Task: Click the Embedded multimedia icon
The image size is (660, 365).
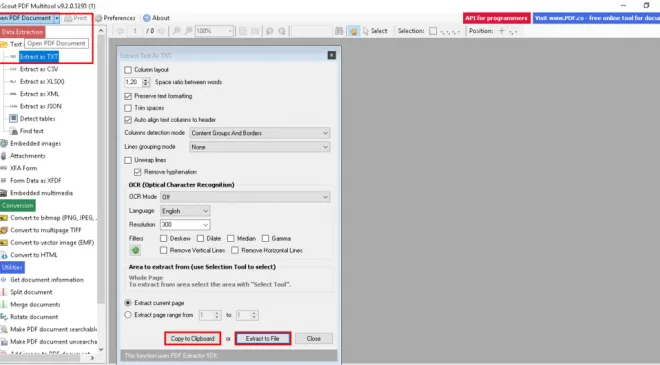Action: pos(4,193)
